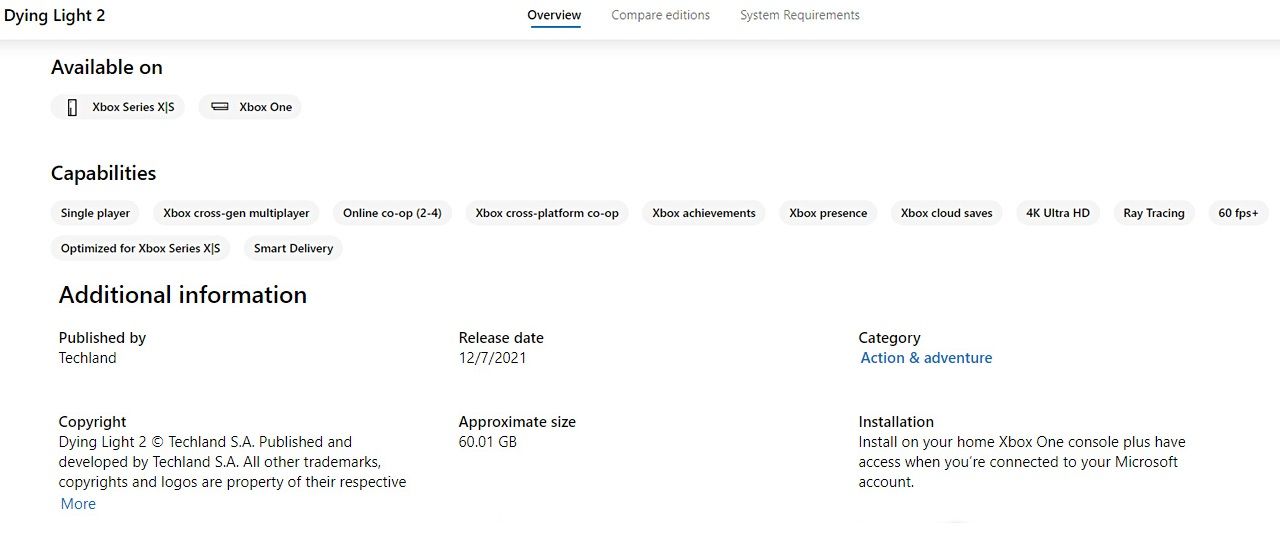The height and width of the screenshot is (549, 1287).
Task: Click the Ray Tracing chip
Action: coord(1153,213)
